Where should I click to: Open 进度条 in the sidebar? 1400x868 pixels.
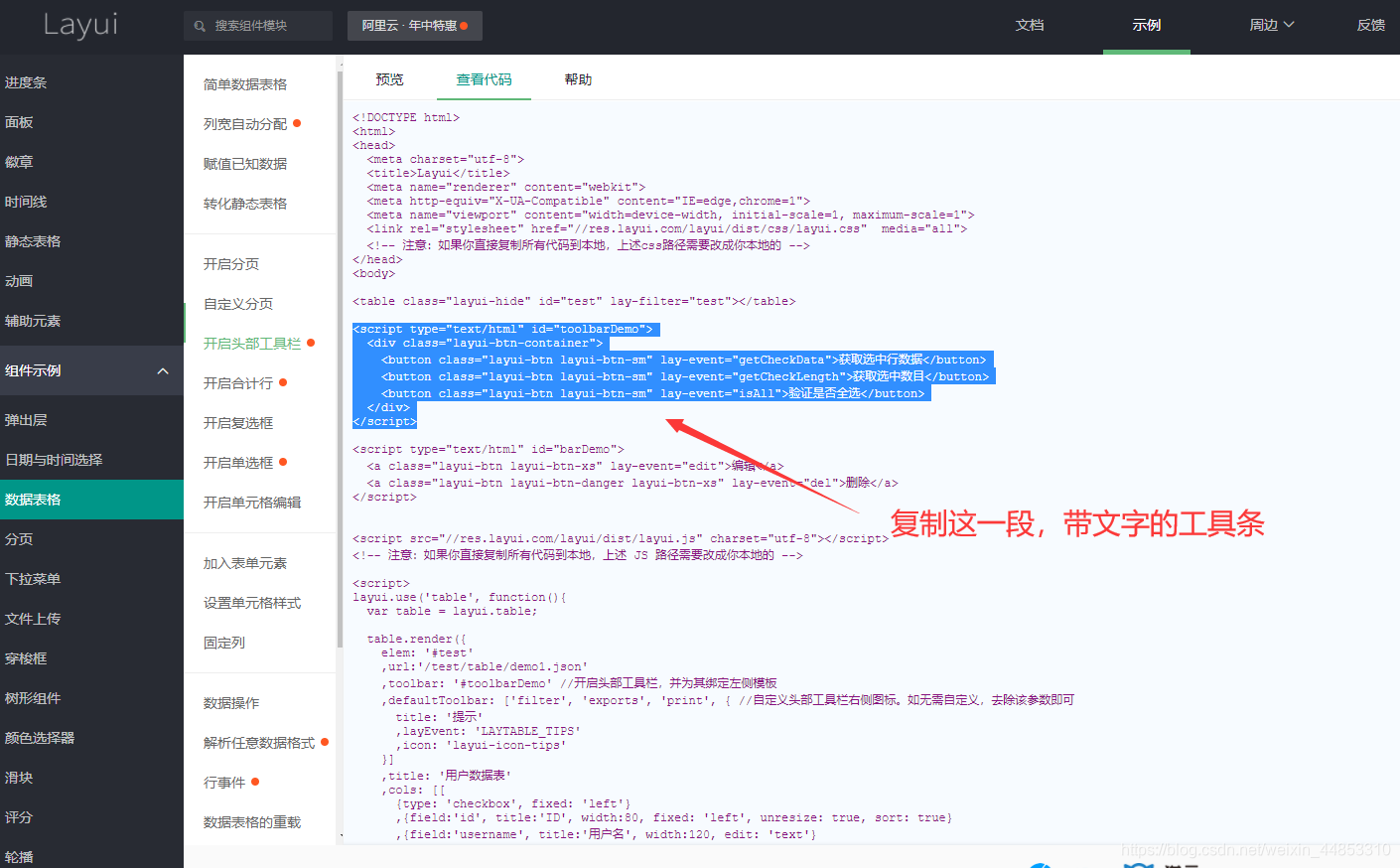point(91,82)
